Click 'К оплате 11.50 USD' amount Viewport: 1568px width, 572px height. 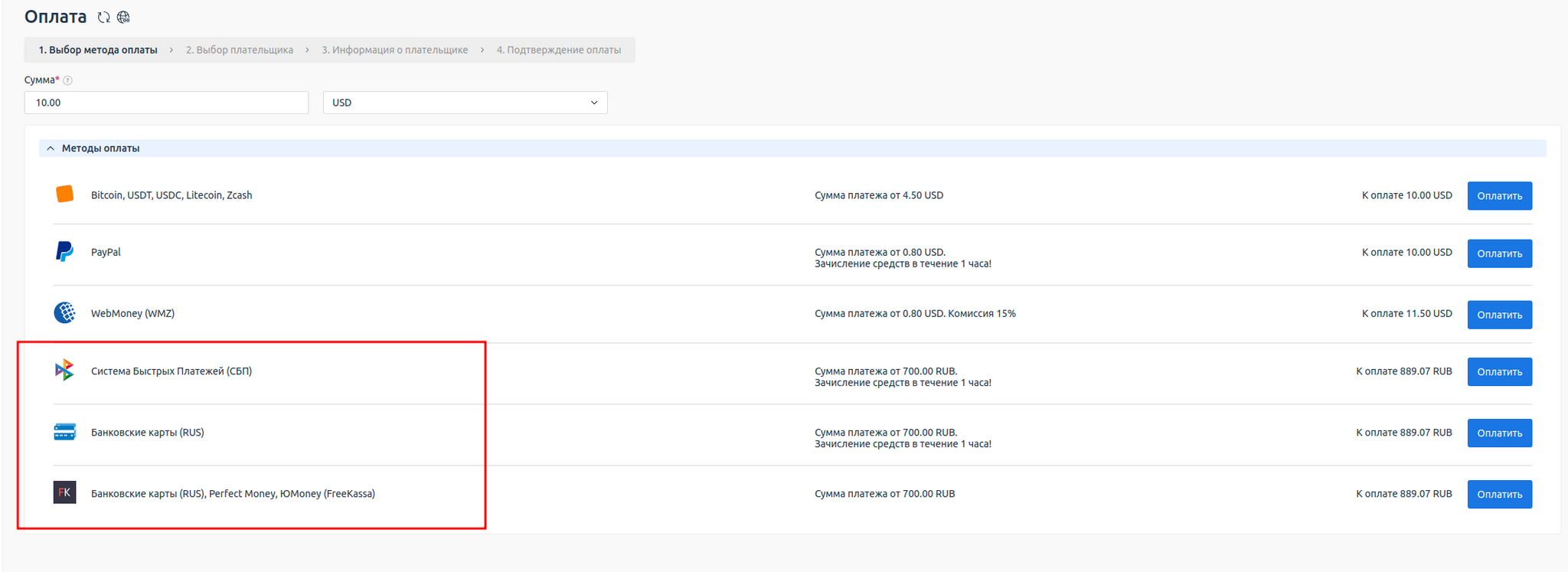pos(1407,313)
